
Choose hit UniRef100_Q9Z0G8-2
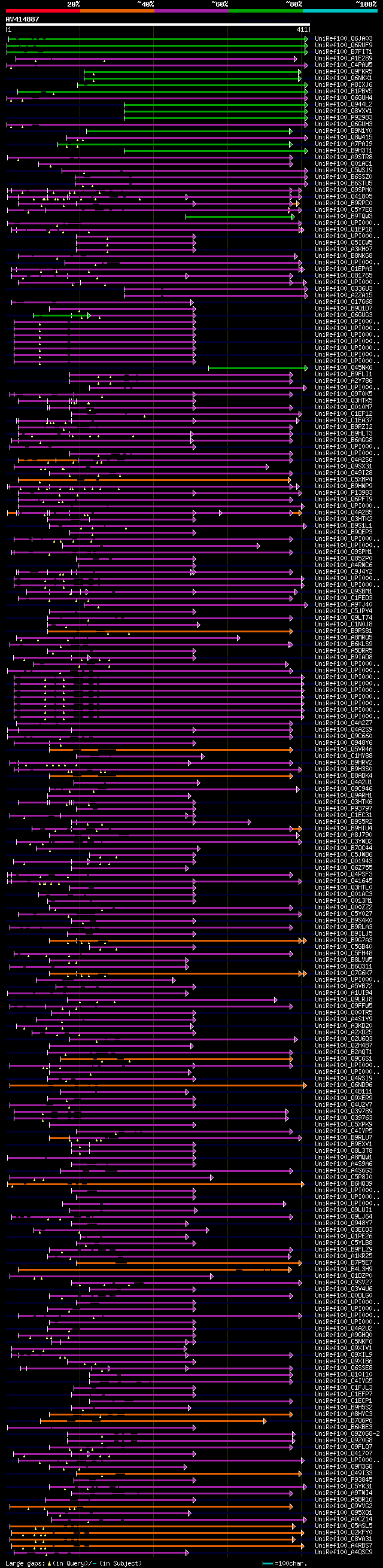pyautogui.click(x=347, y=1433)
